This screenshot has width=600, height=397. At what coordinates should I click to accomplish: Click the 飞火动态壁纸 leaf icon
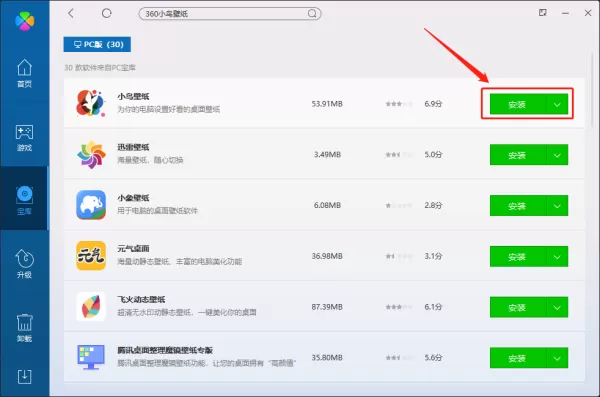91,307
